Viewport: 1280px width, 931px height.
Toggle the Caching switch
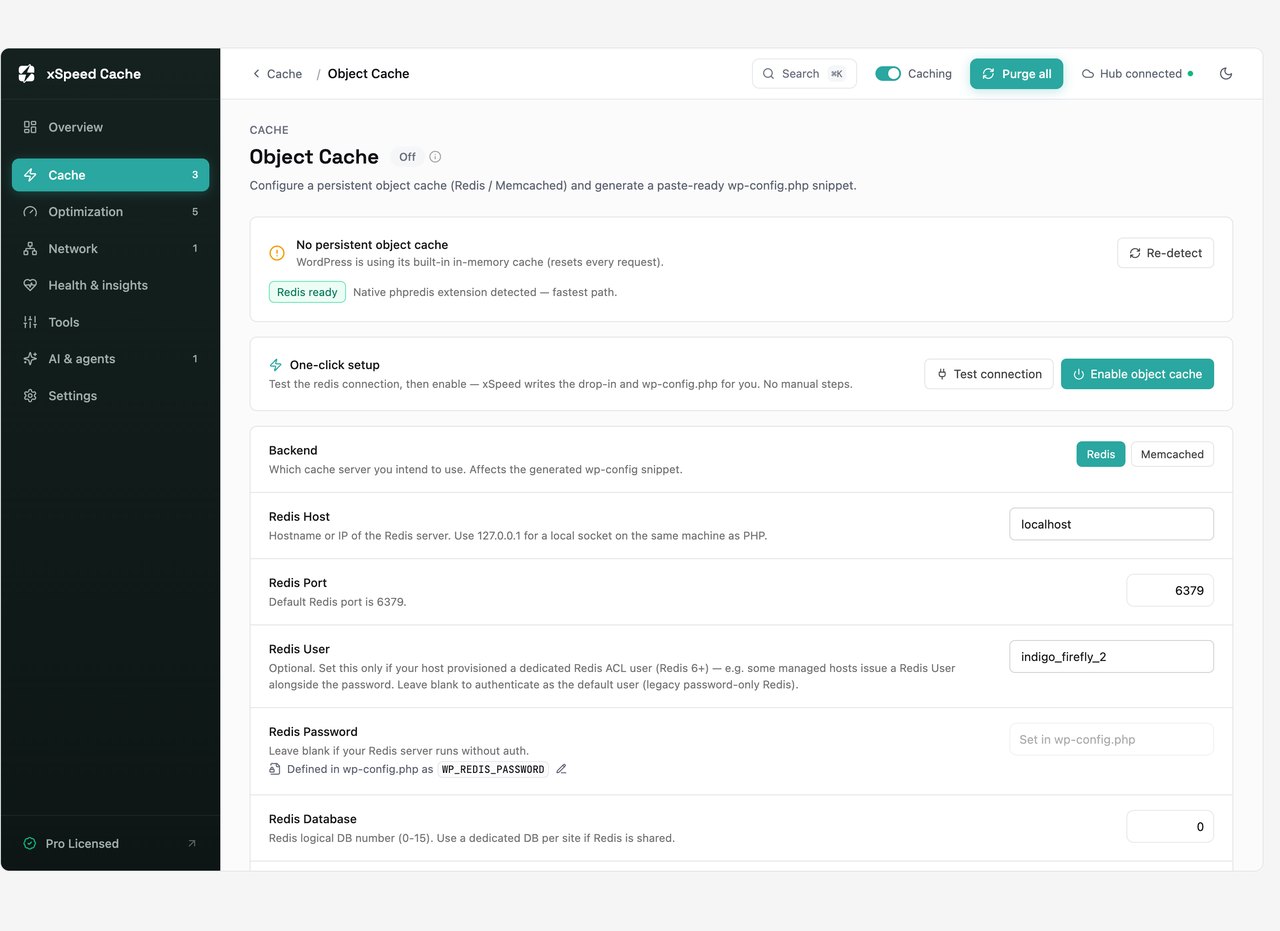(888, 74)
